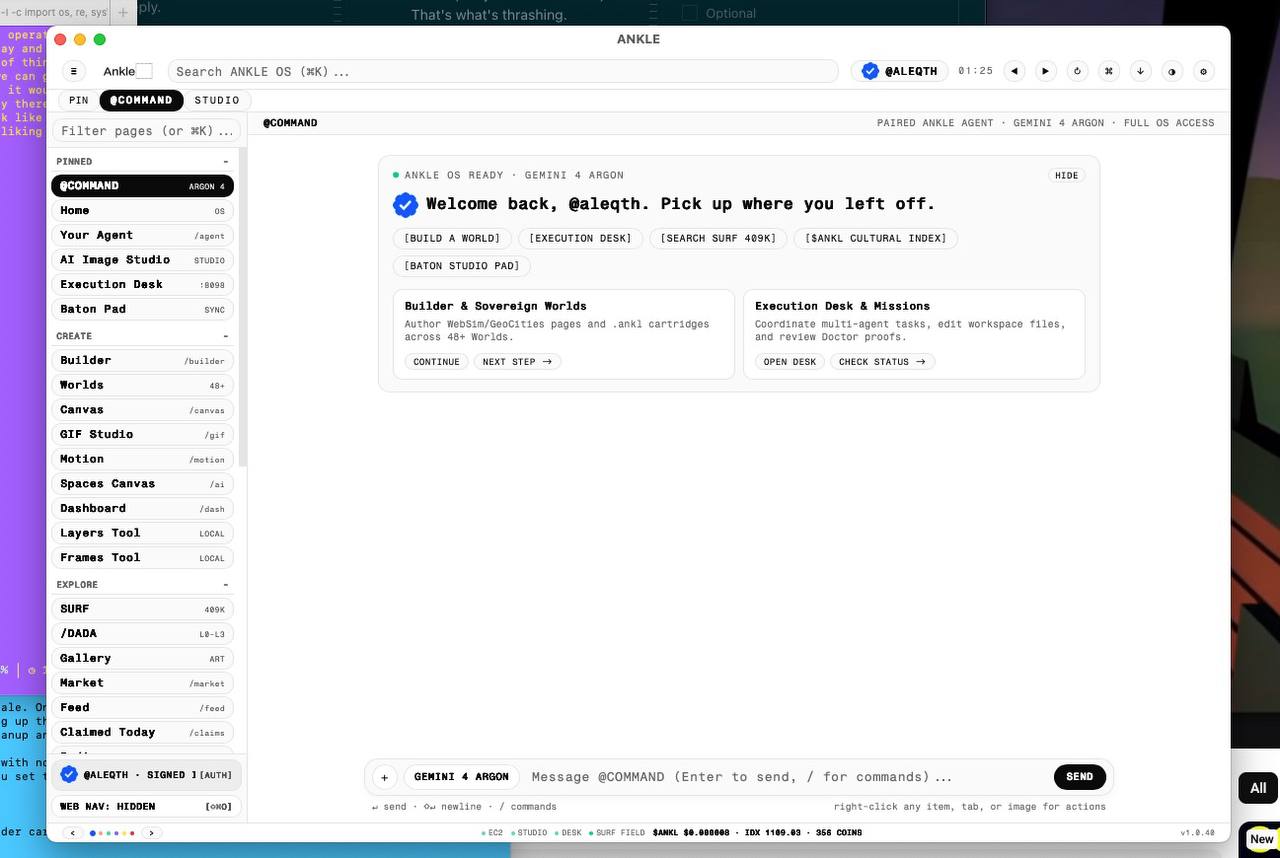This screenshot has height=858, width=1280.
Task: Click the plus attachment button in composer
Action: [384, 777]
